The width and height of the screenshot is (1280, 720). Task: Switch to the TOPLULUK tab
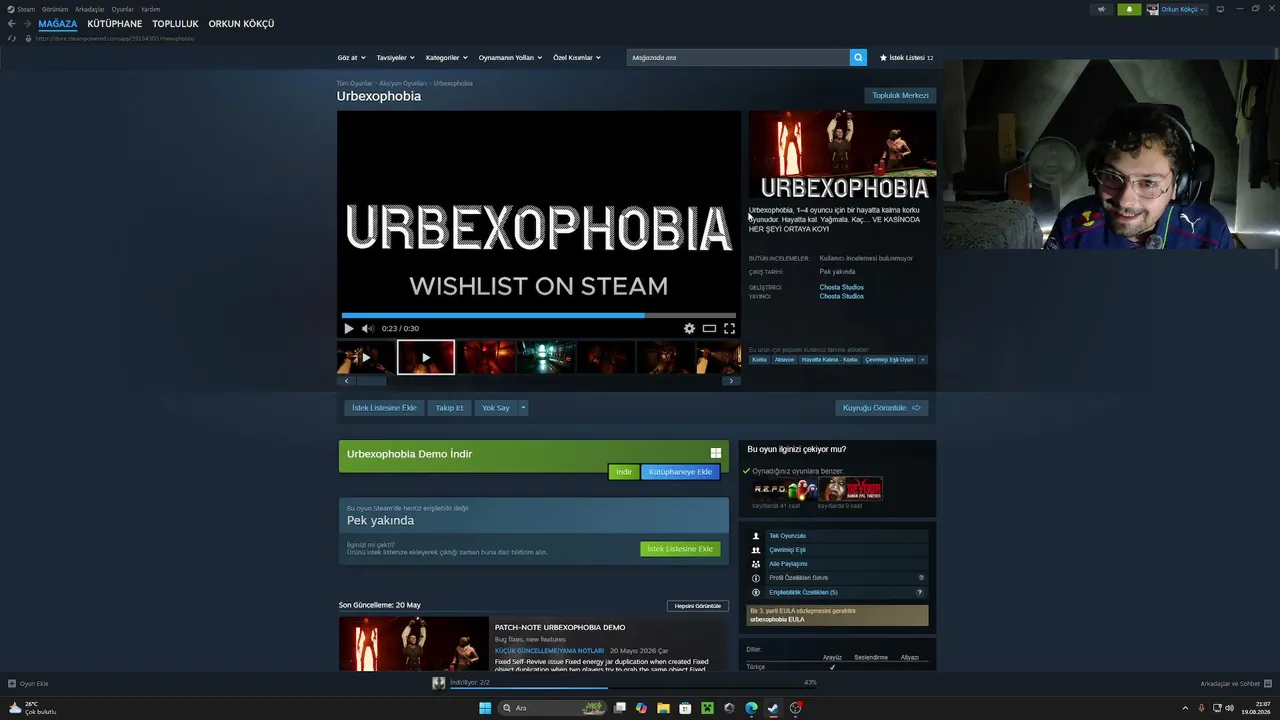click(x=175, y=24)
